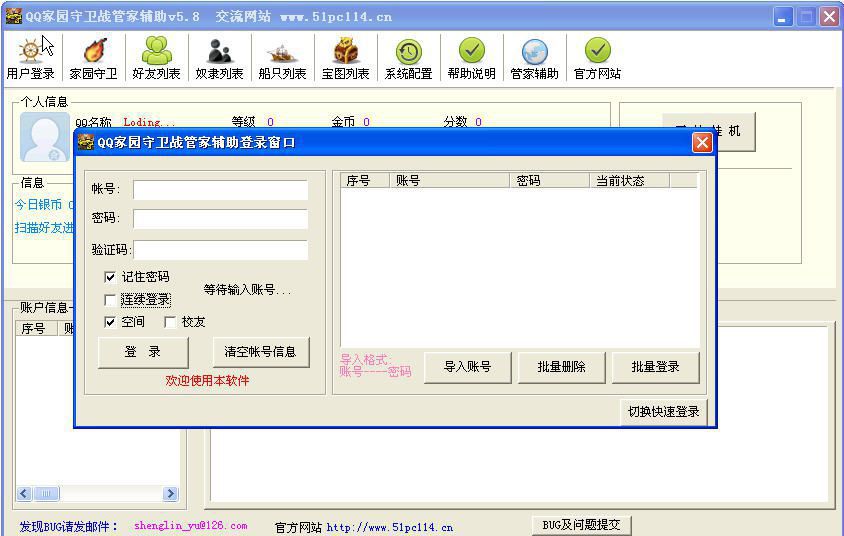Click the 导入账号 button
Image resolution: width=844 pixels, height=536 pixels.
coord(468,368)
